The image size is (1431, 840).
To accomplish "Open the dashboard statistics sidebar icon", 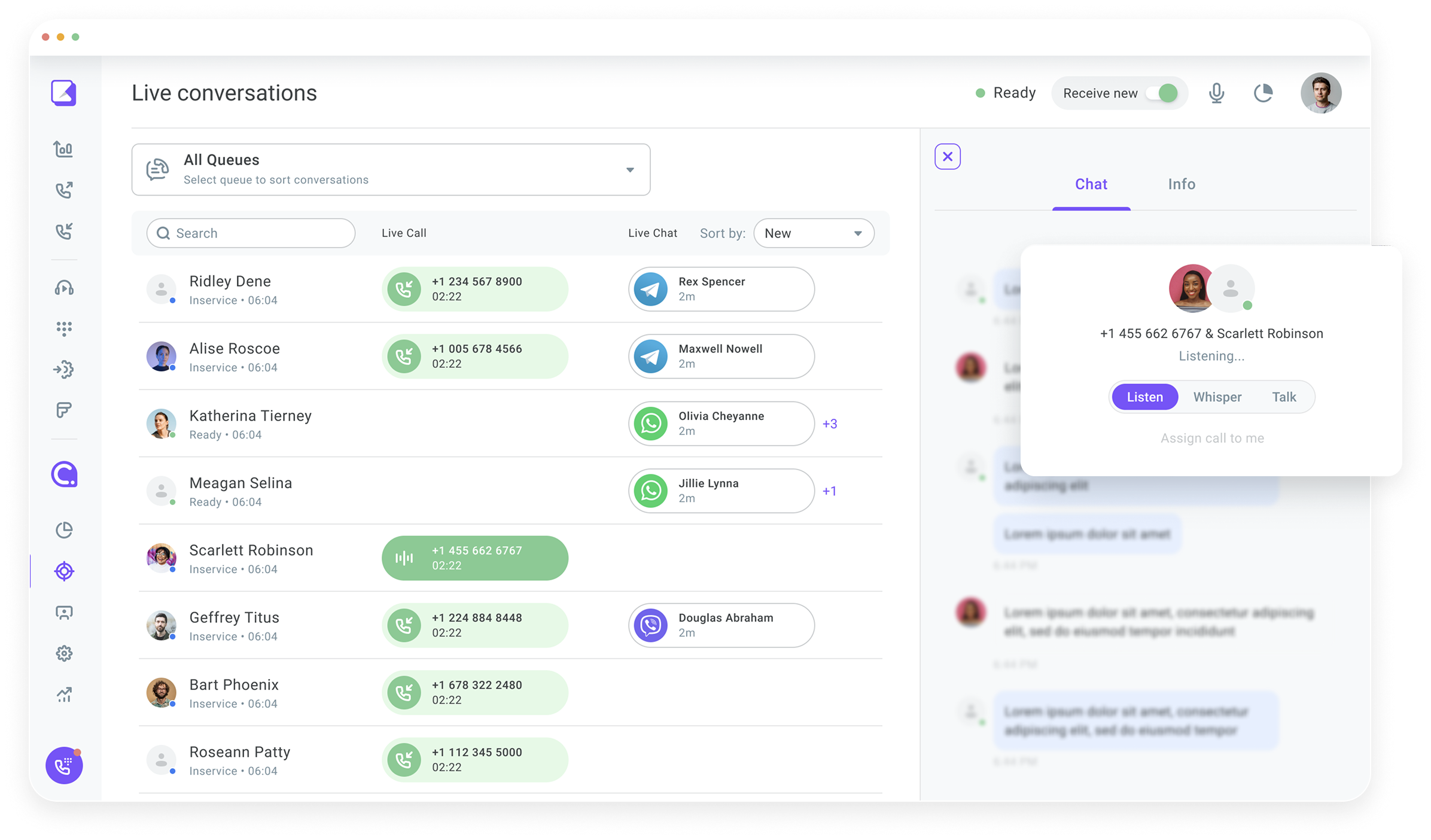I will coord(63,148).
